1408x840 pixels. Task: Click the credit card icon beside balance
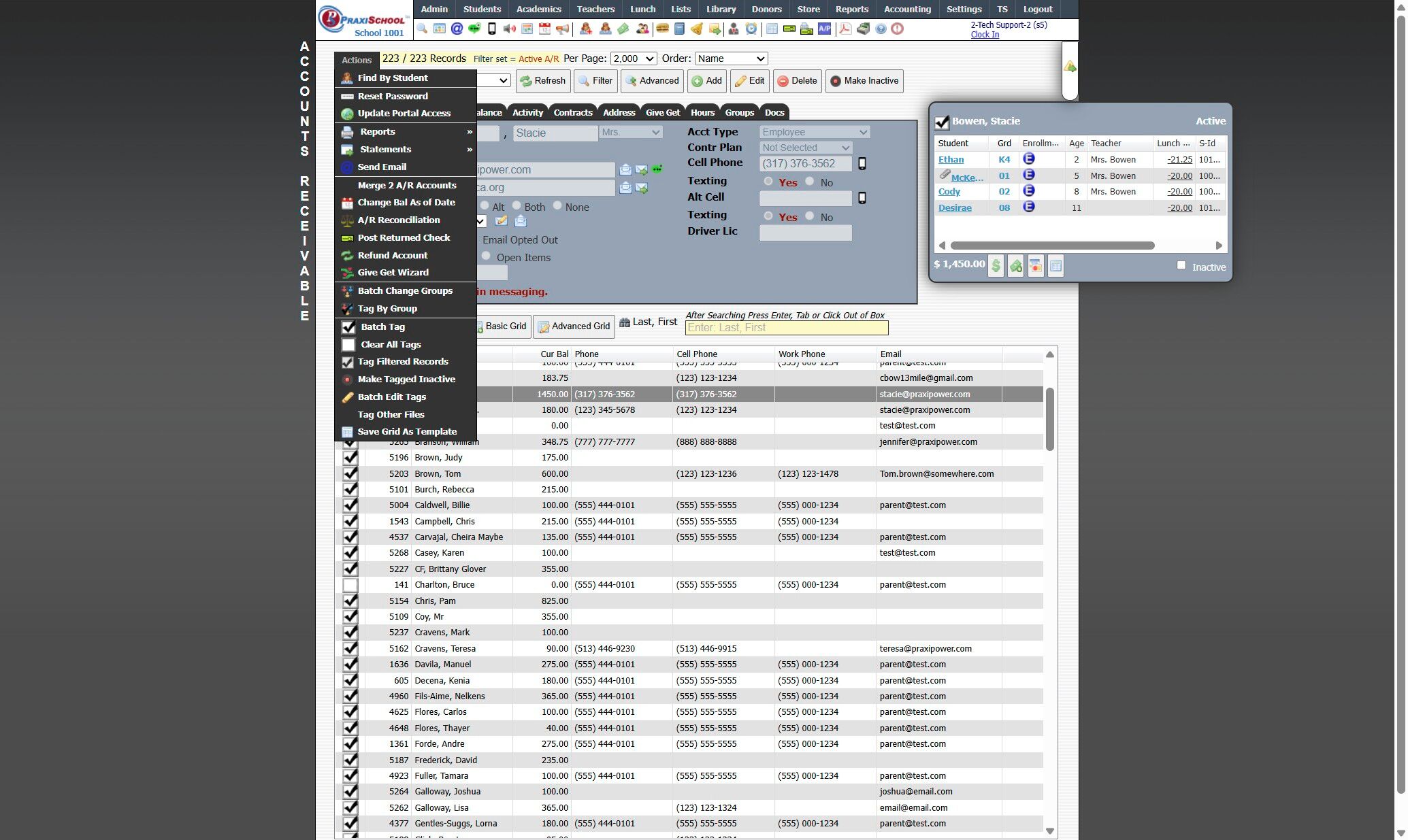[x=1035, y=266]
